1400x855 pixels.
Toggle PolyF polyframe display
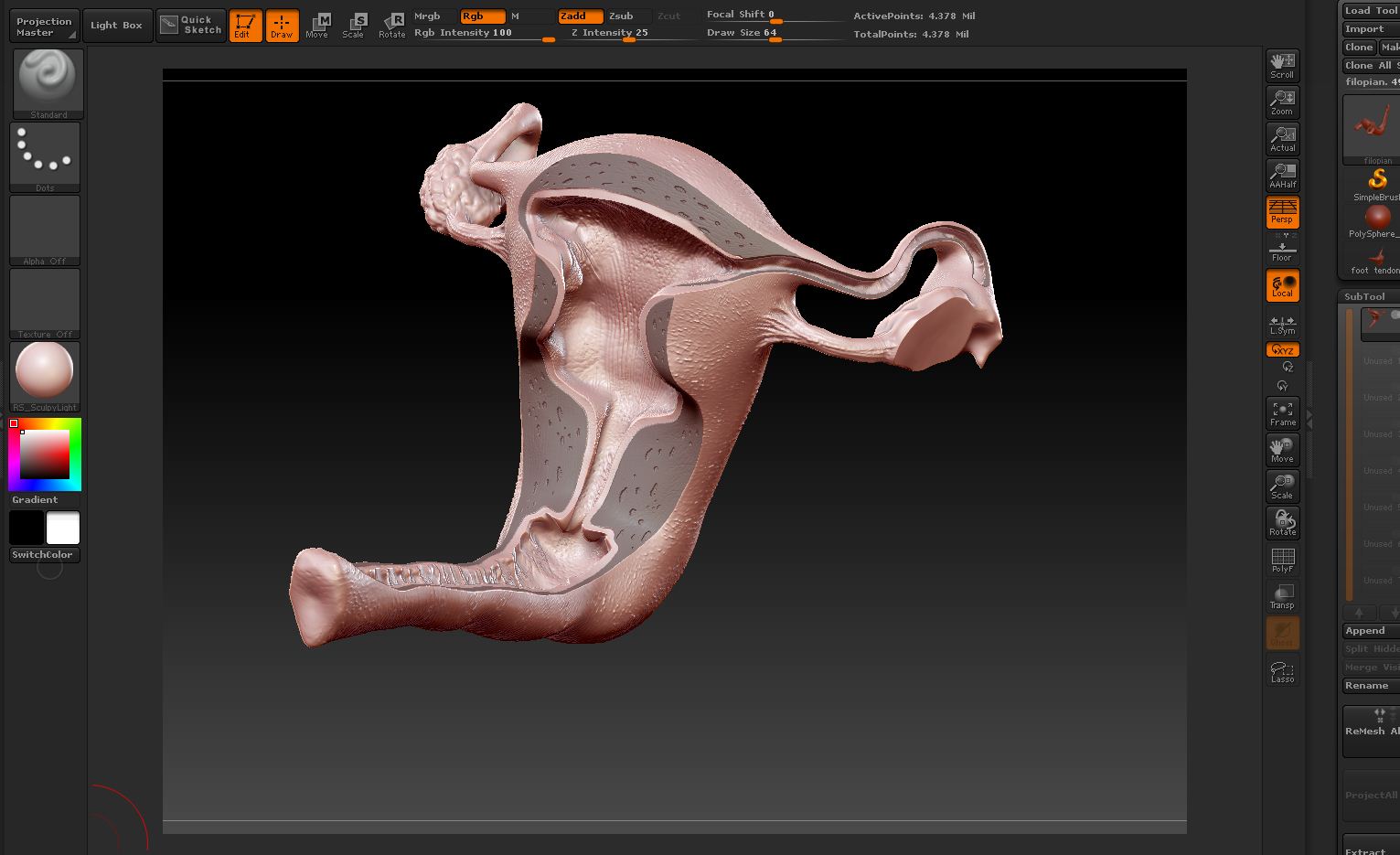coord(1282,560)
